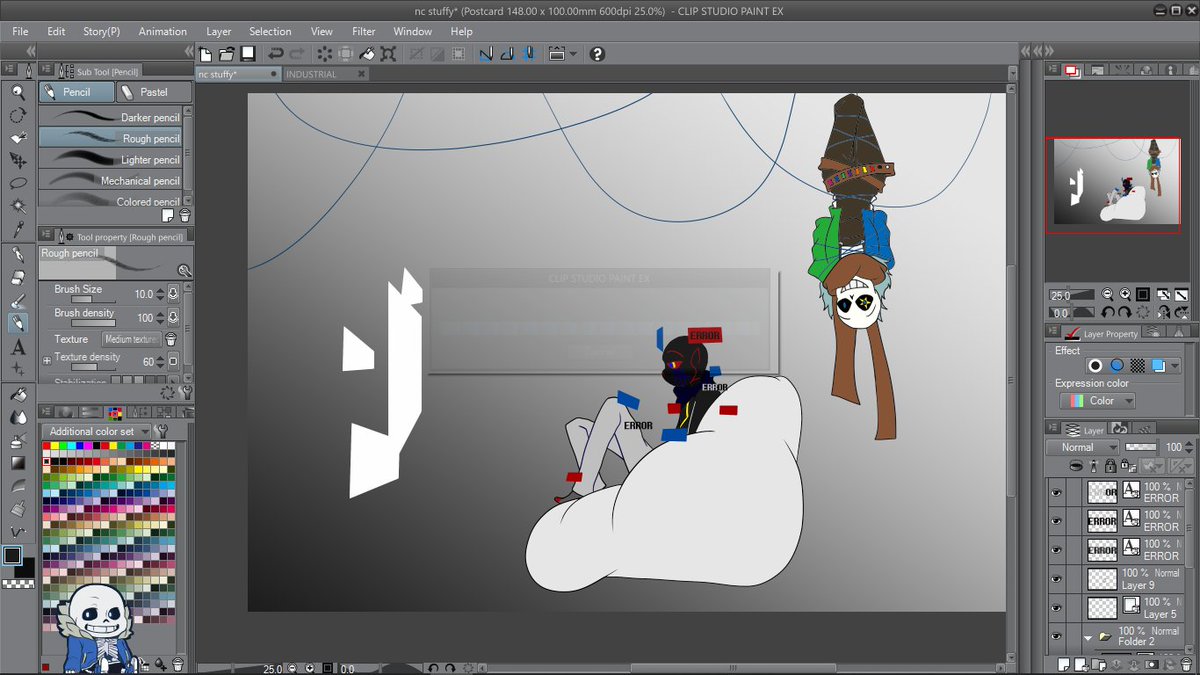This screenshot has height=675, width=1200.
Task: Select the Gradient tool
Action: click(17, 462)
